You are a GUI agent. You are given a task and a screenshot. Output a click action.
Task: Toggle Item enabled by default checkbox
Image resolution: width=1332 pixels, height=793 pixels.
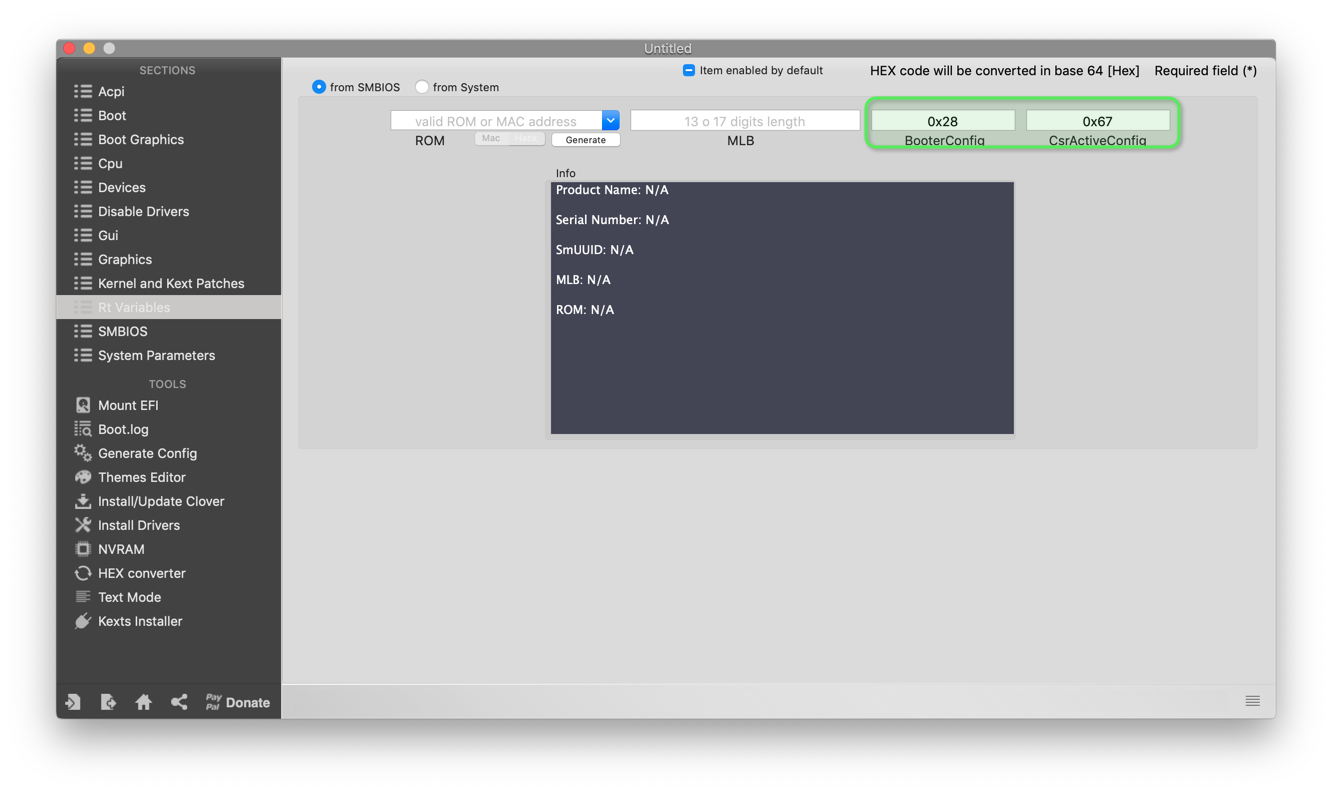coord(689,70)
